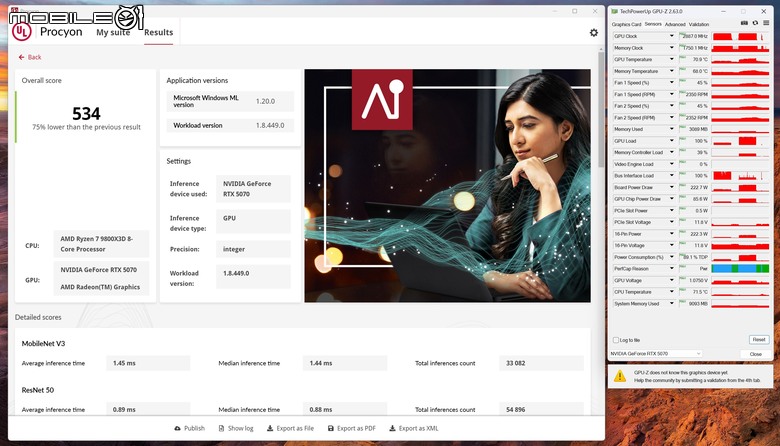
Task: Click the Procyon results vertical scrollbar
Action: pos(601,109)
